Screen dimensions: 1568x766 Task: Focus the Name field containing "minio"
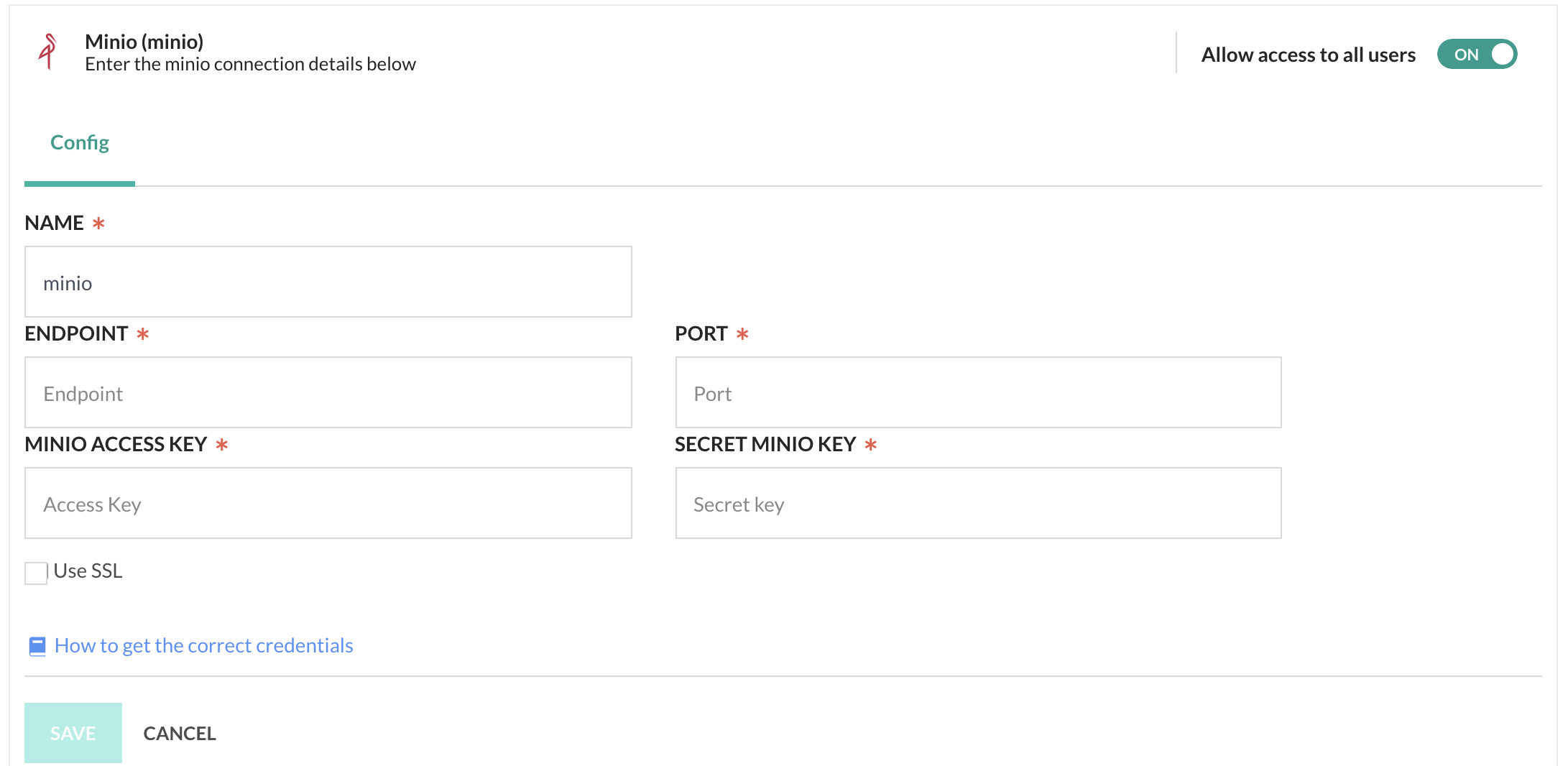tap(328, 282)
